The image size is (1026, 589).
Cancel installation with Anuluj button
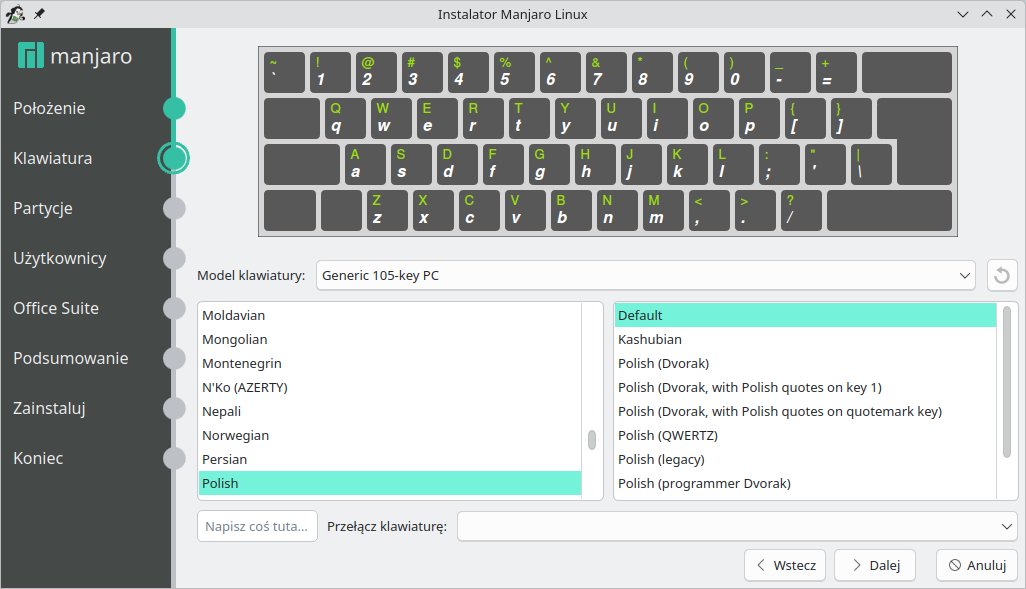coord(976,565)
